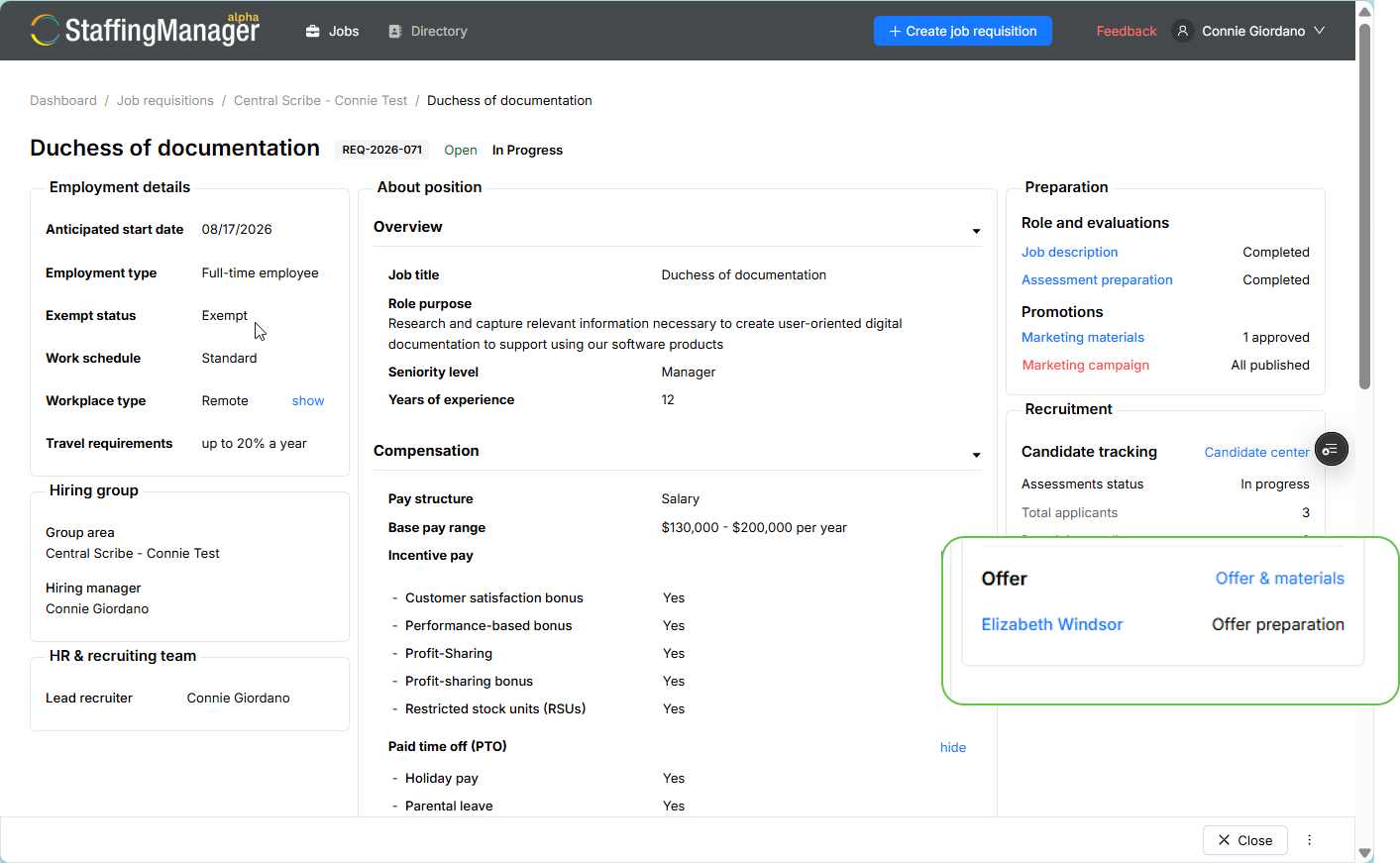Open Central Scribe - Connie Test breadcrumb
Viewport: 1400px width, 863px height.
(321, 101)
